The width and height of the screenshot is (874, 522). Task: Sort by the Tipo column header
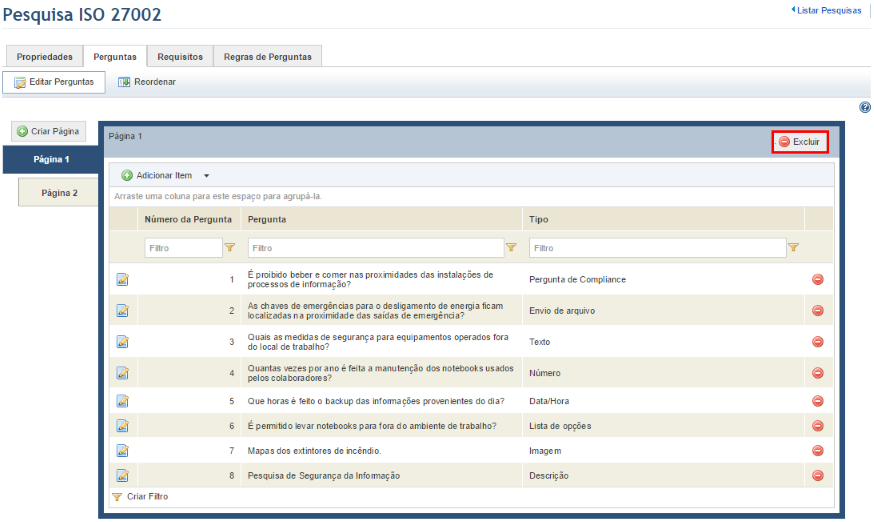tap(663, 219)
